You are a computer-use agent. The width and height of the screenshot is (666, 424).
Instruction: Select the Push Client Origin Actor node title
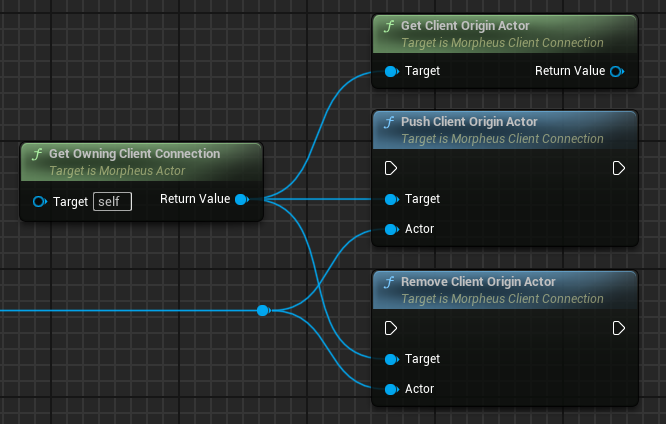coord(469,122)
